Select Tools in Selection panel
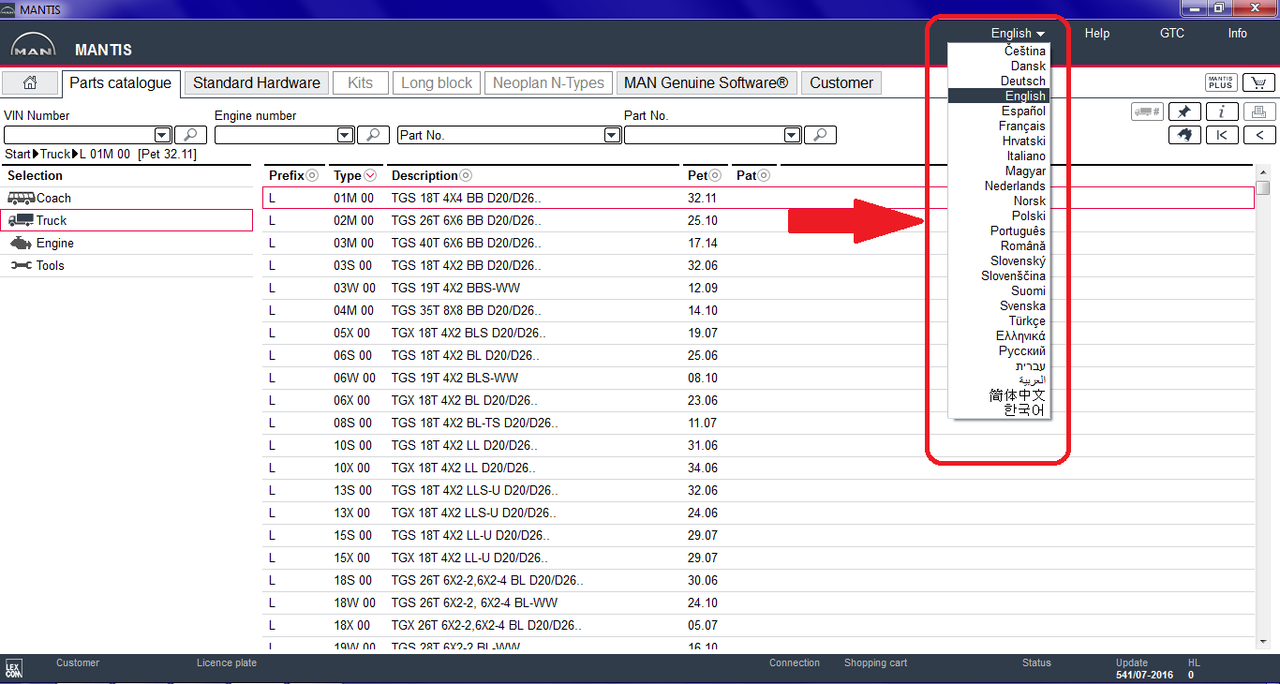The image size is (1280, 684). coord(127,266)
